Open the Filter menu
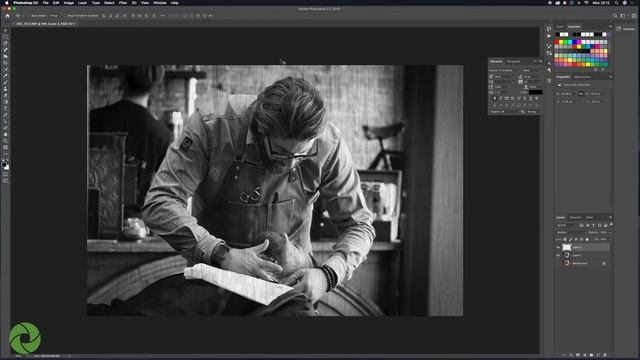This screenshot has height=360, width=640. (x=123, y=3)
